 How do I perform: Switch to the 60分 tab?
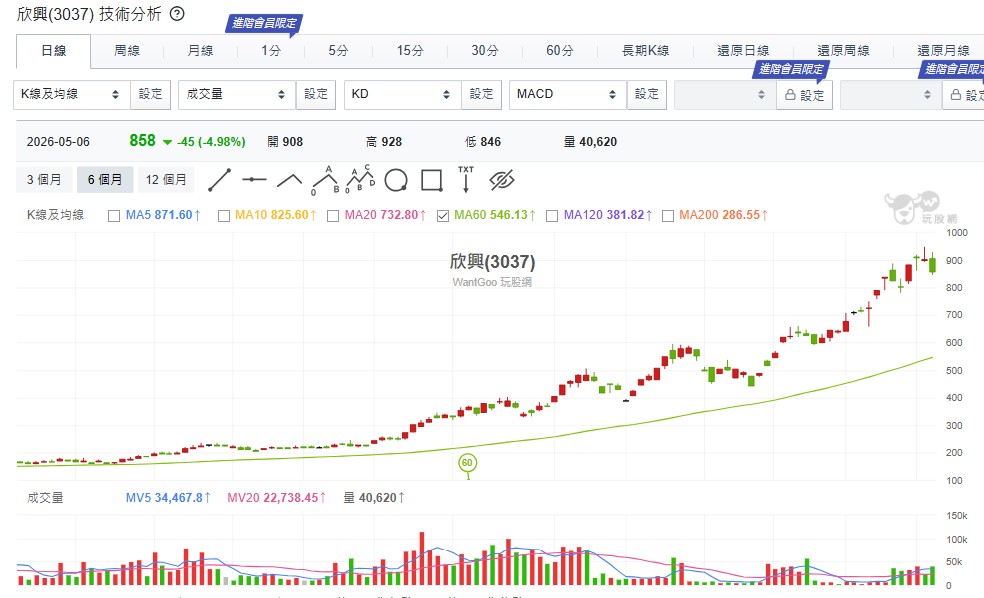pos(560,51)
